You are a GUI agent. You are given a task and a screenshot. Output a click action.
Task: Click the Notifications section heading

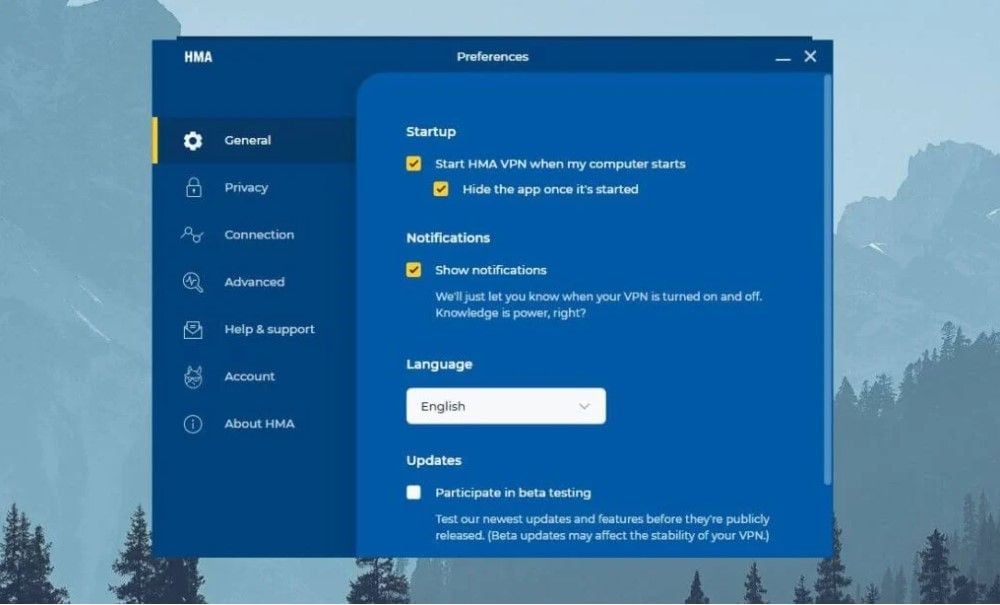pos(448,238)
